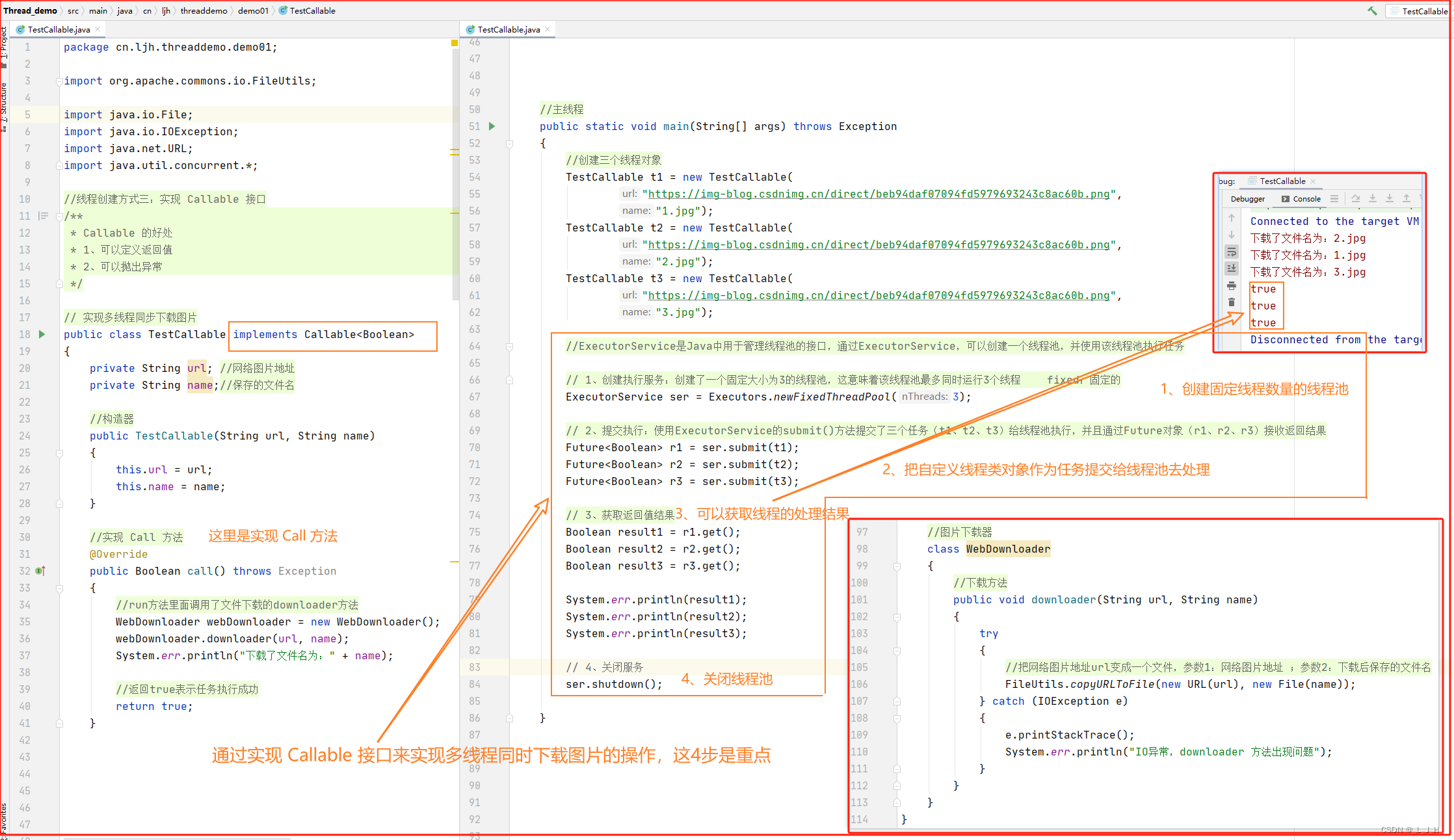Collapse main method fold at line 52
Viewport: 1454px width, 840px height.
point(510,144)
